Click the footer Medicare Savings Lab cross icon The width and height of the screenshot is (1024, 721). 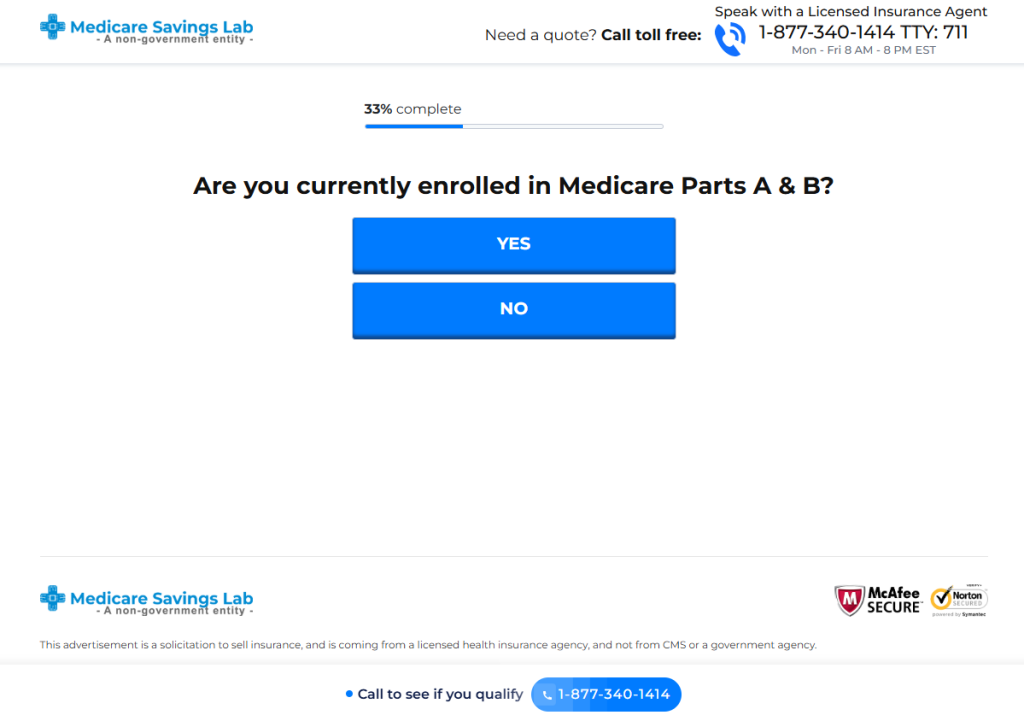coord(52,599)
